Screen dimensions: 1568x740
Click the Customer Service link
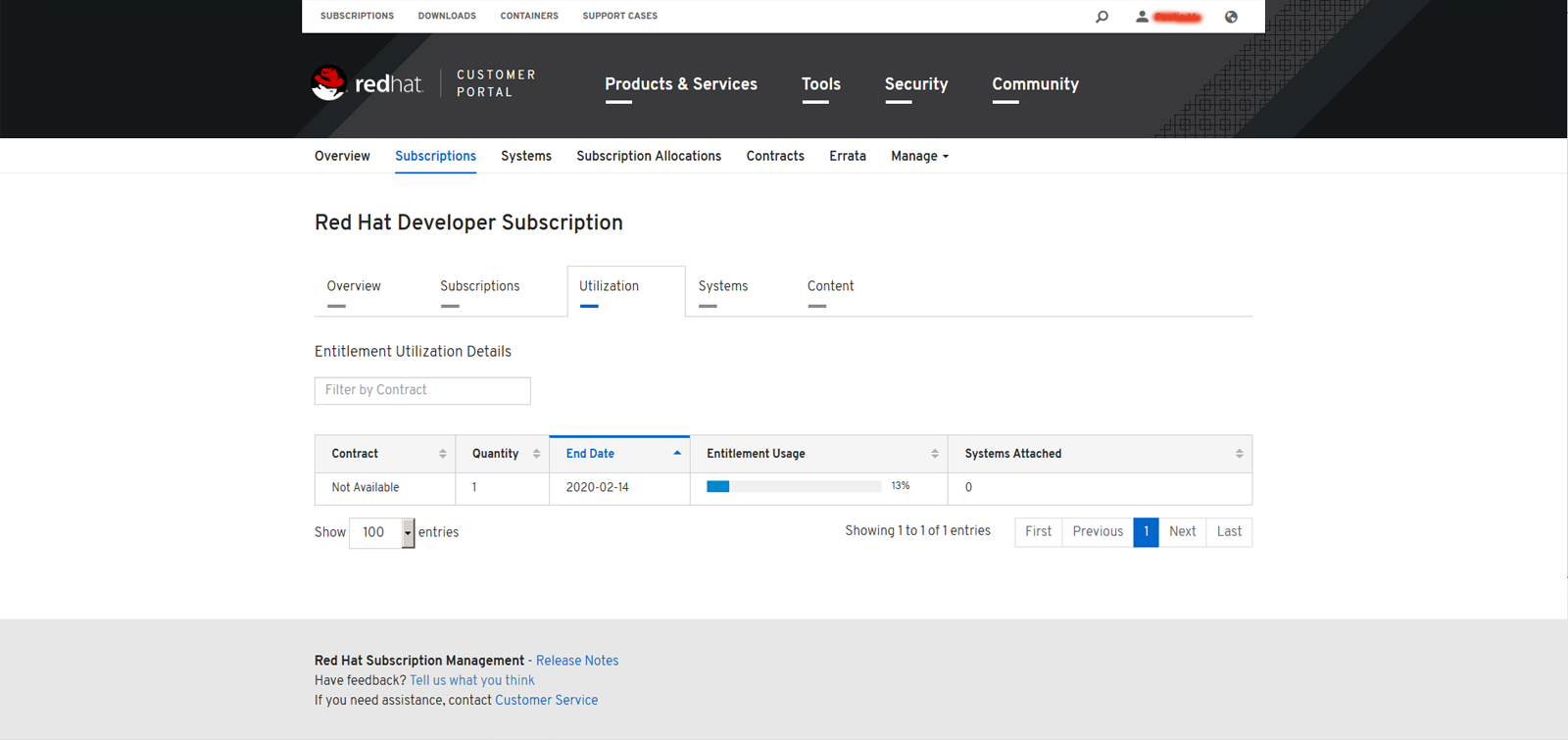[x=546, y=700]
